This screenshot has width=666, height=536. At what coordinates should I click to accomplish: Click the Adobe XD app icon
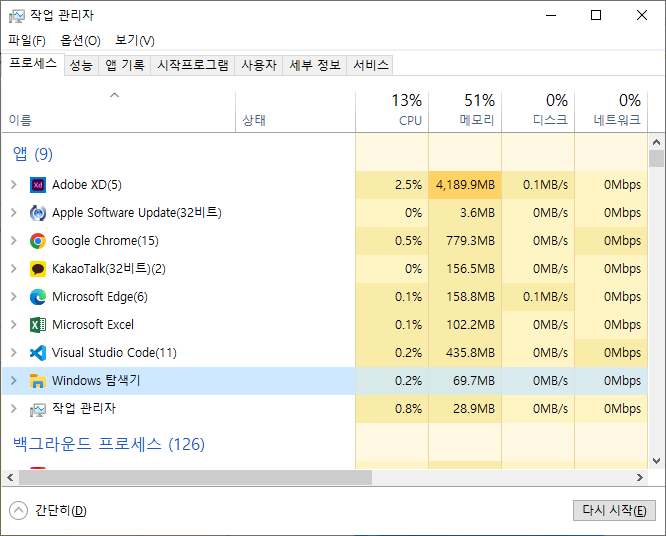point(38,185)
